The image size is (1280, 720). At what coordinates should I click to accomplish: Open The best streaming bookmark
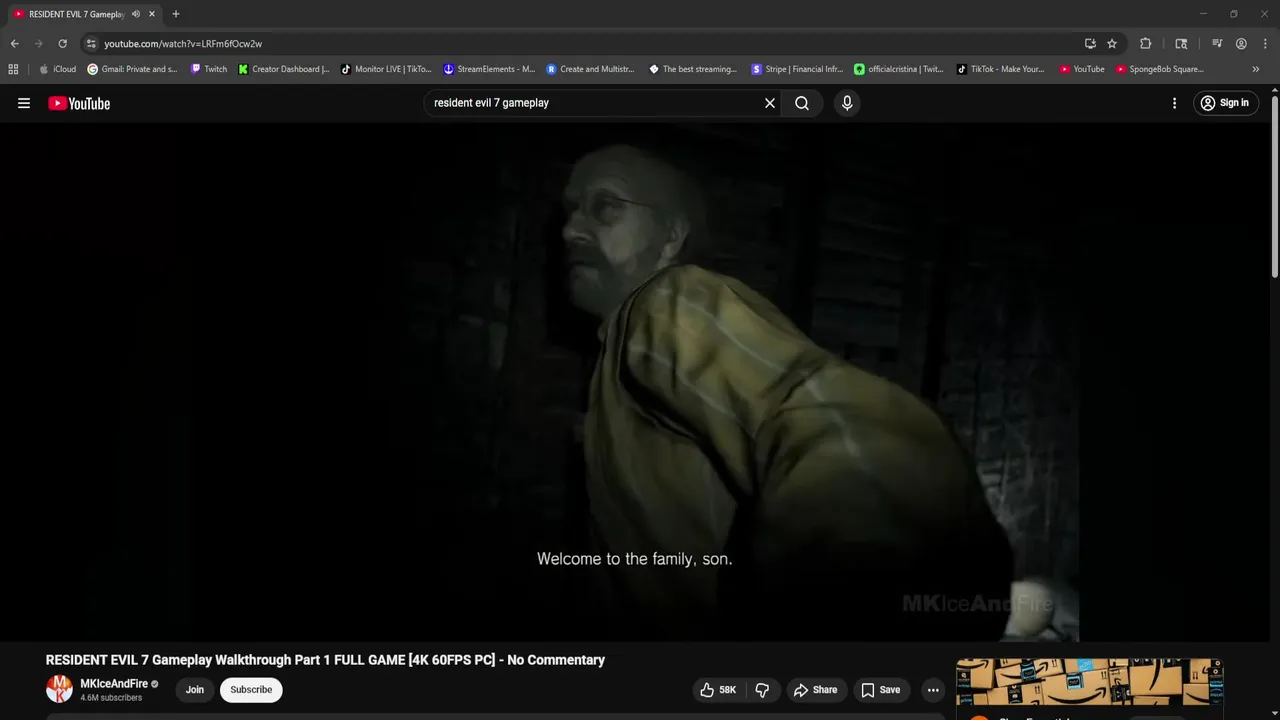tap(693, 69)
